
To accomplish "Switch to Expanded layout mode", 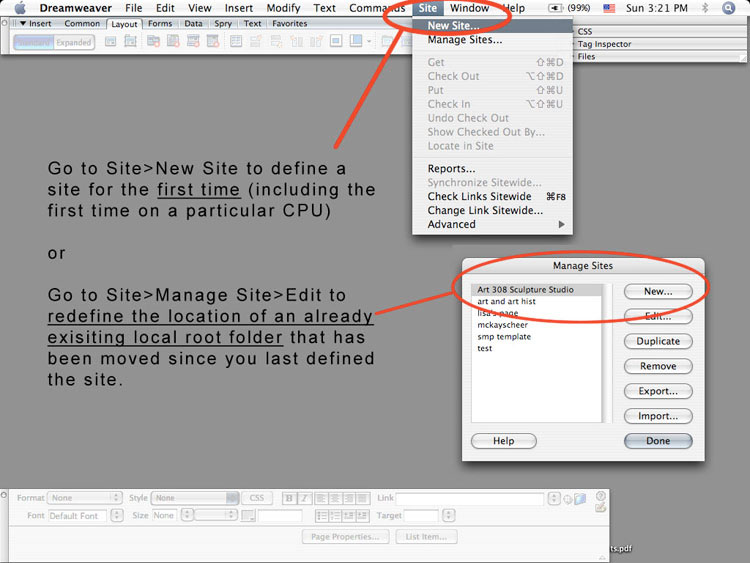I will tap(74, 43).
